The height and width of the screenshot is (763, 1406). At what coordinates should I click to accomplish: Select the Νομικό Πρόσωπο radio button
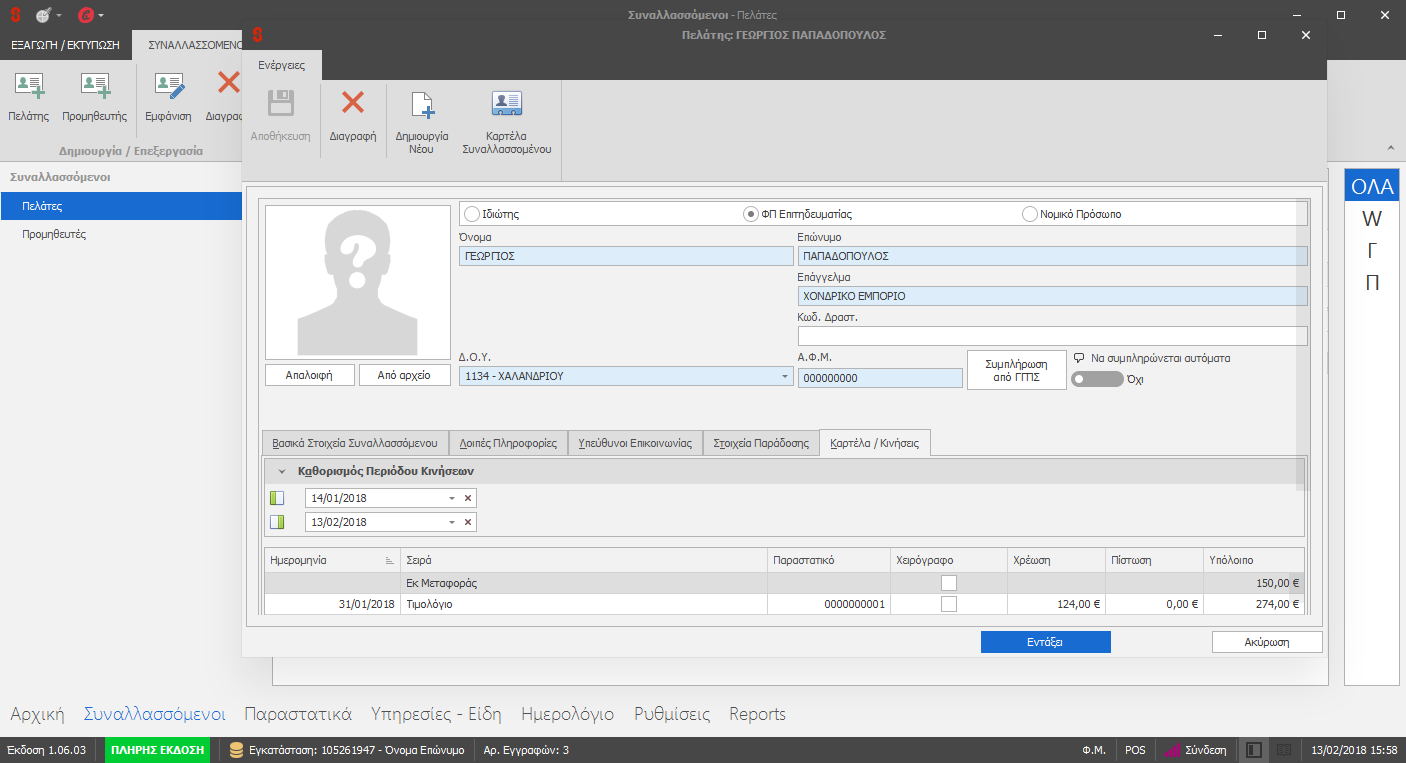click(x=1030, y=214)
